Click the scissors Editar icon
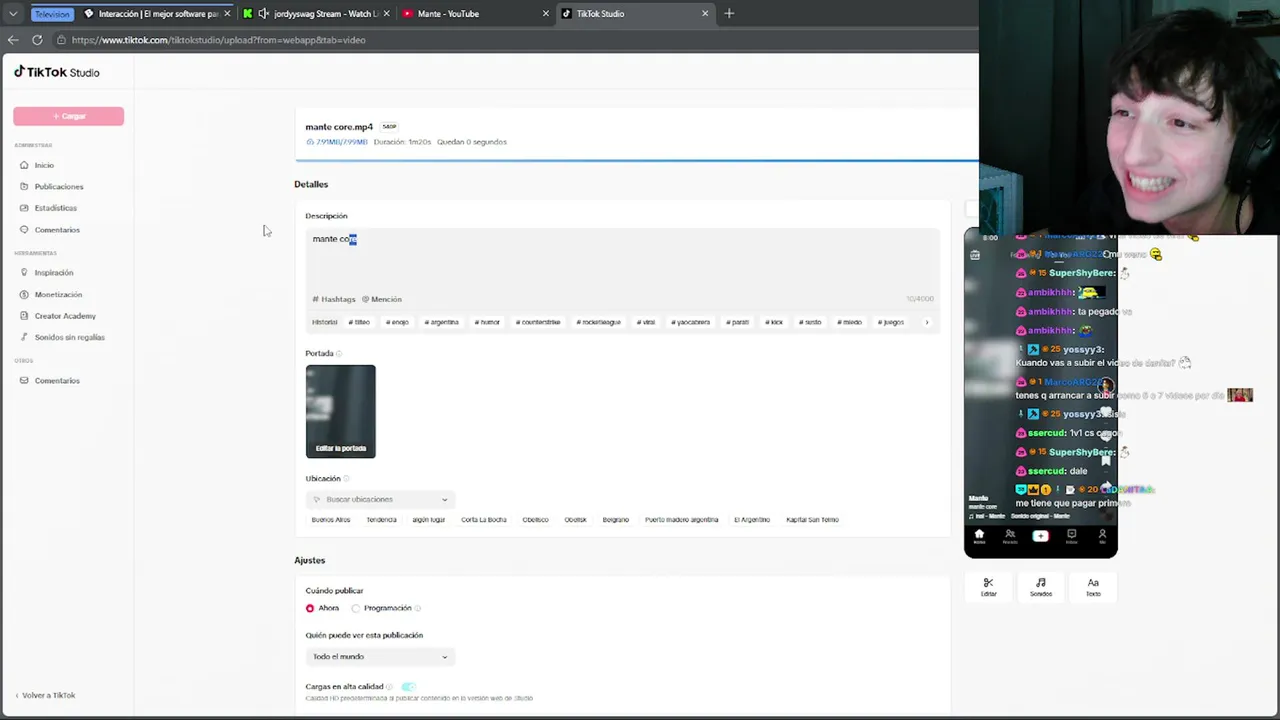This screenshot has height=720, width=1280. (988, 582)
